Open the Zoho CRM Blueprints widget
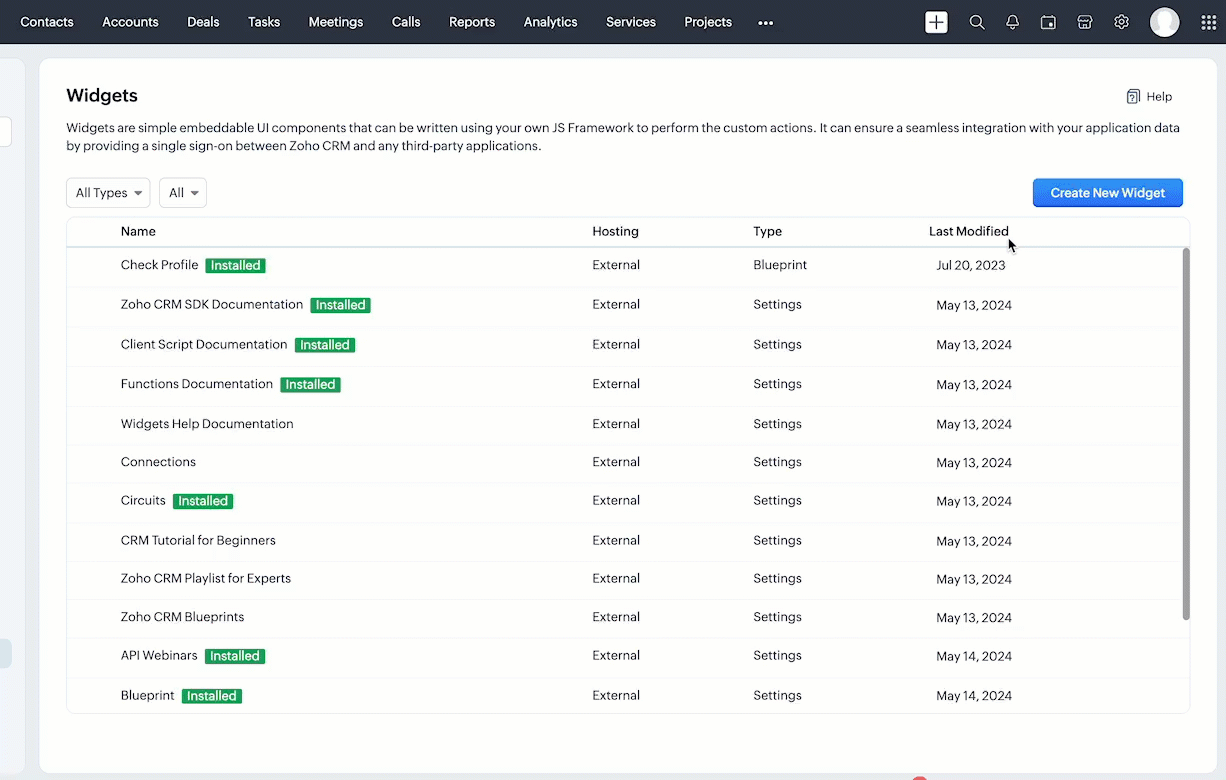The width and height of the screenshot is (1226, 780). pyautogui.click(x=182, y=617)
